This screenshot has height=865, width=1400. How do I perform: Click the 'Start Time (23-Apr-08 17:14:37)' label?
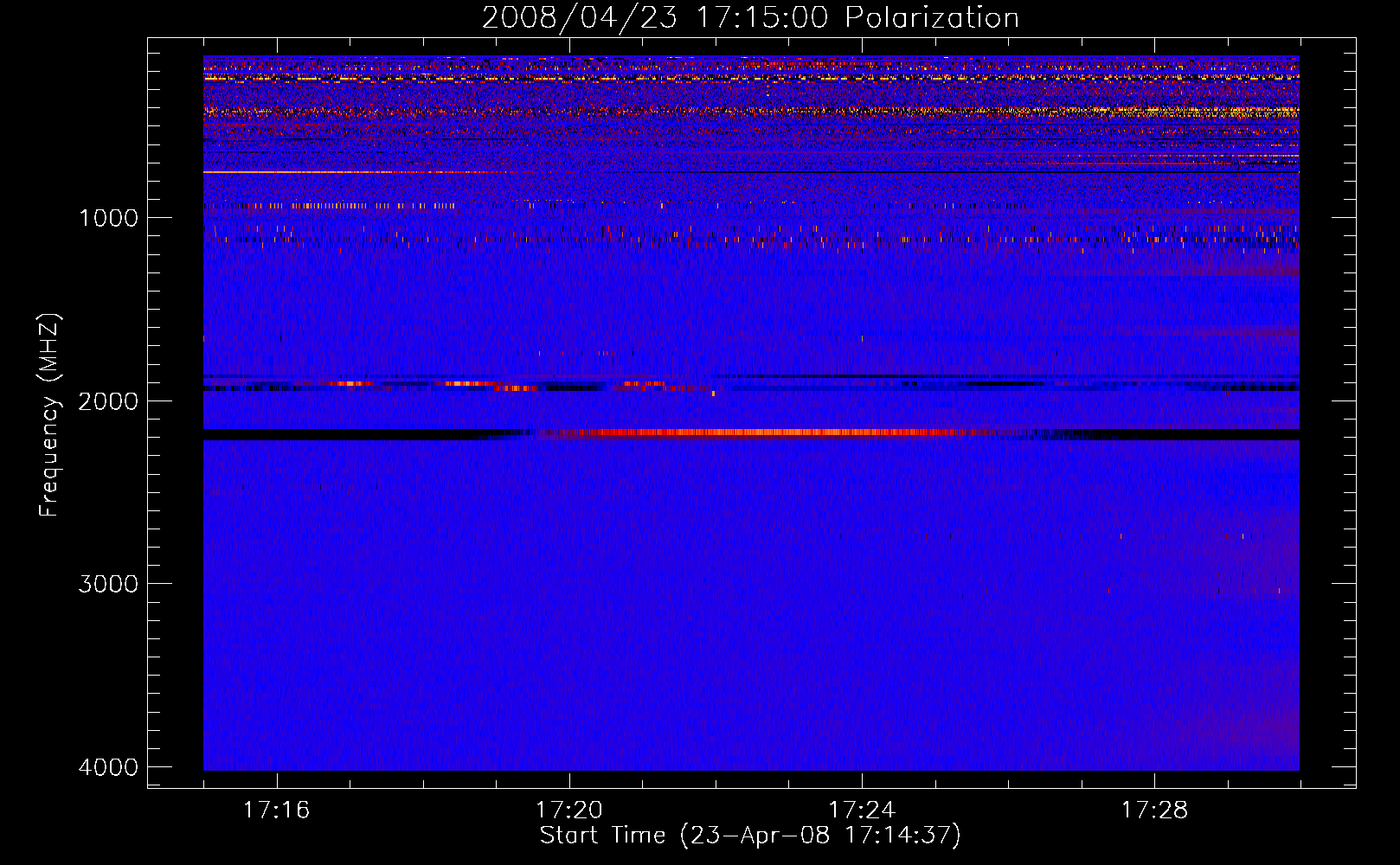tap(750, 836)
